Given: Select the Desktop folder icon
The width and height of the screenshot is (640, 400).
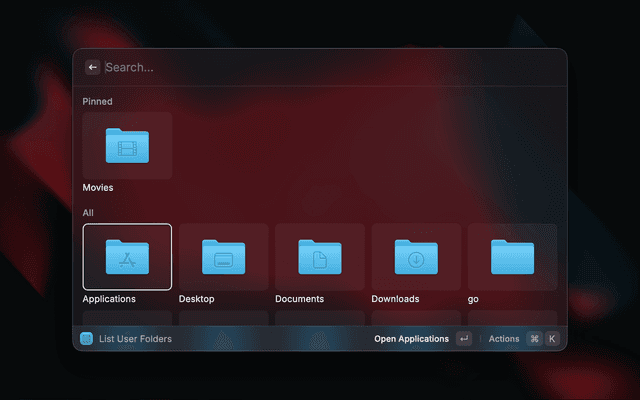Looking at the screenshot, I should [x=224, y=257].
